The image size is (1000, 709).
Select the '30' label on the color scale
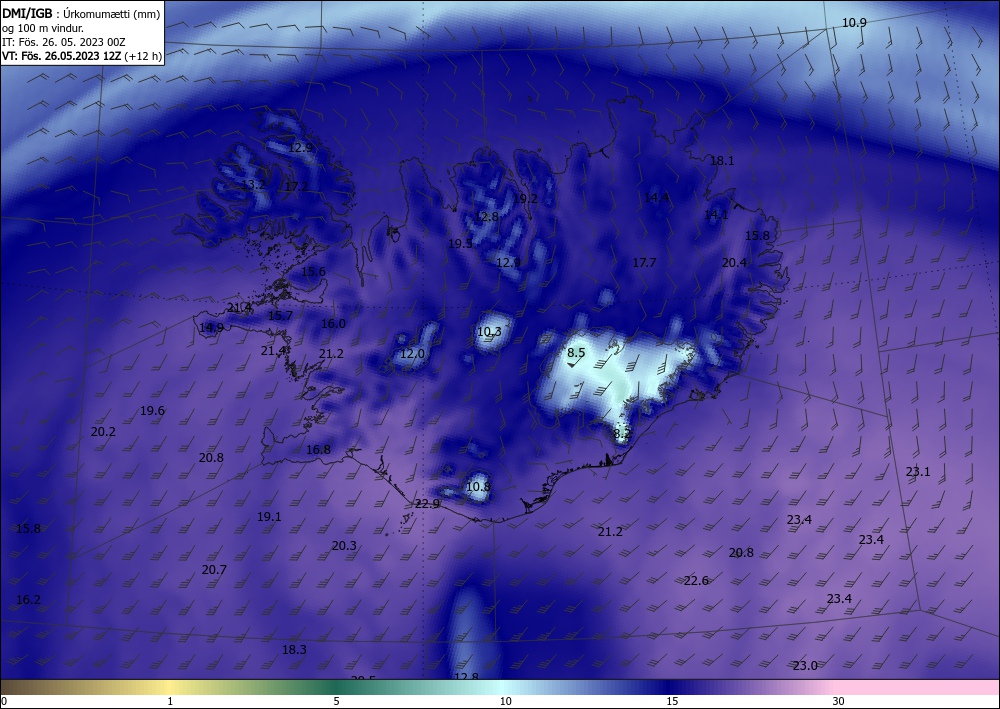point(839,701)
